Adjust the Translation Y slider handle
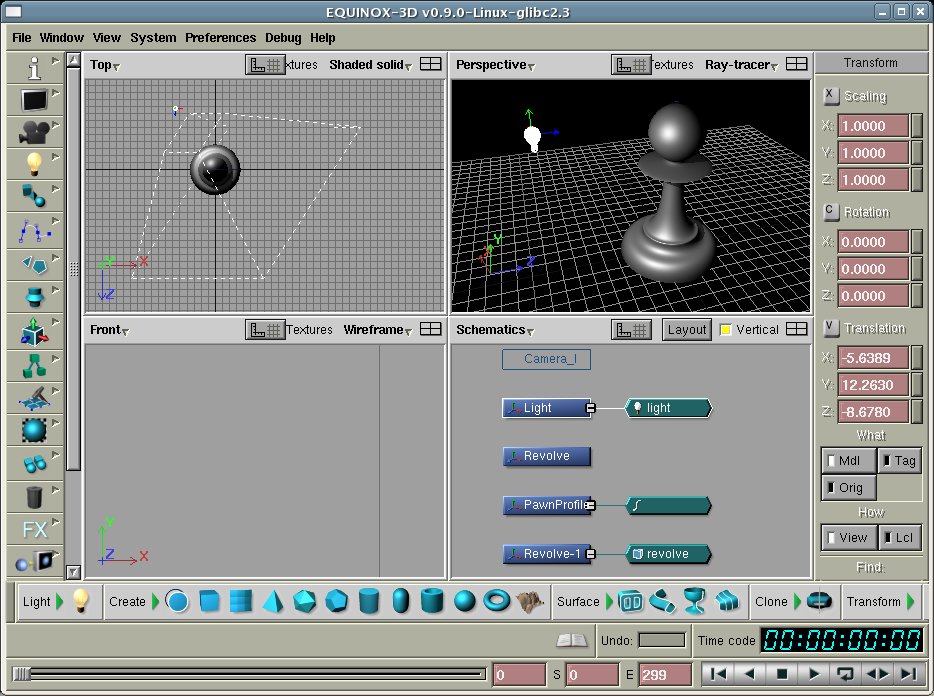Screen dimensions: 934x696 (x=917, y=385)
